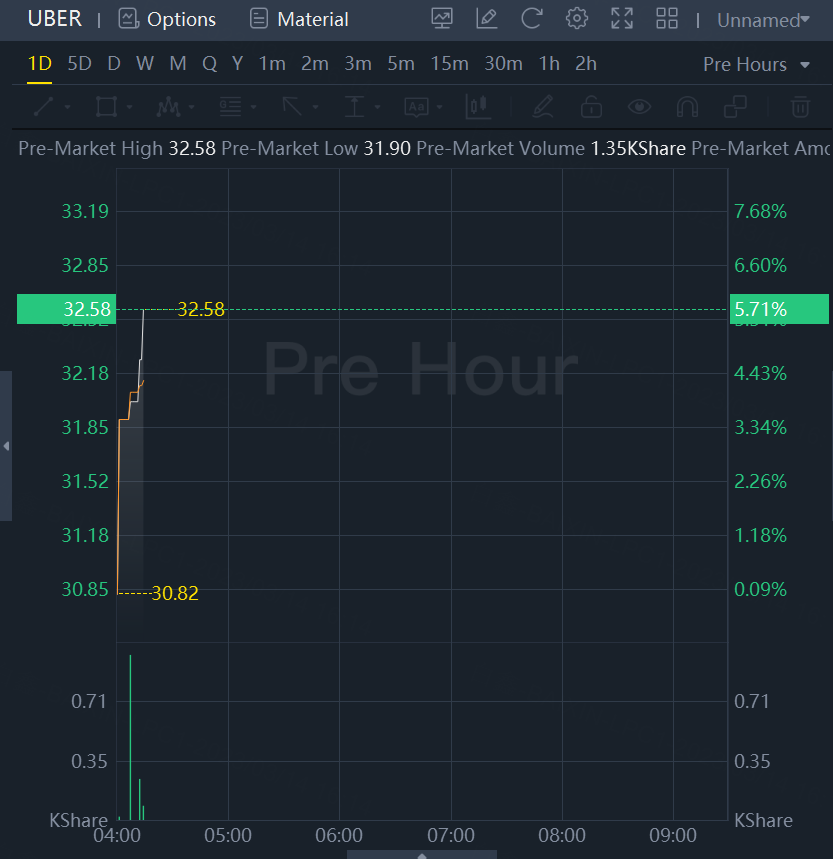
Task: Open chart settings gear icon
Action: tap(576, 18)
